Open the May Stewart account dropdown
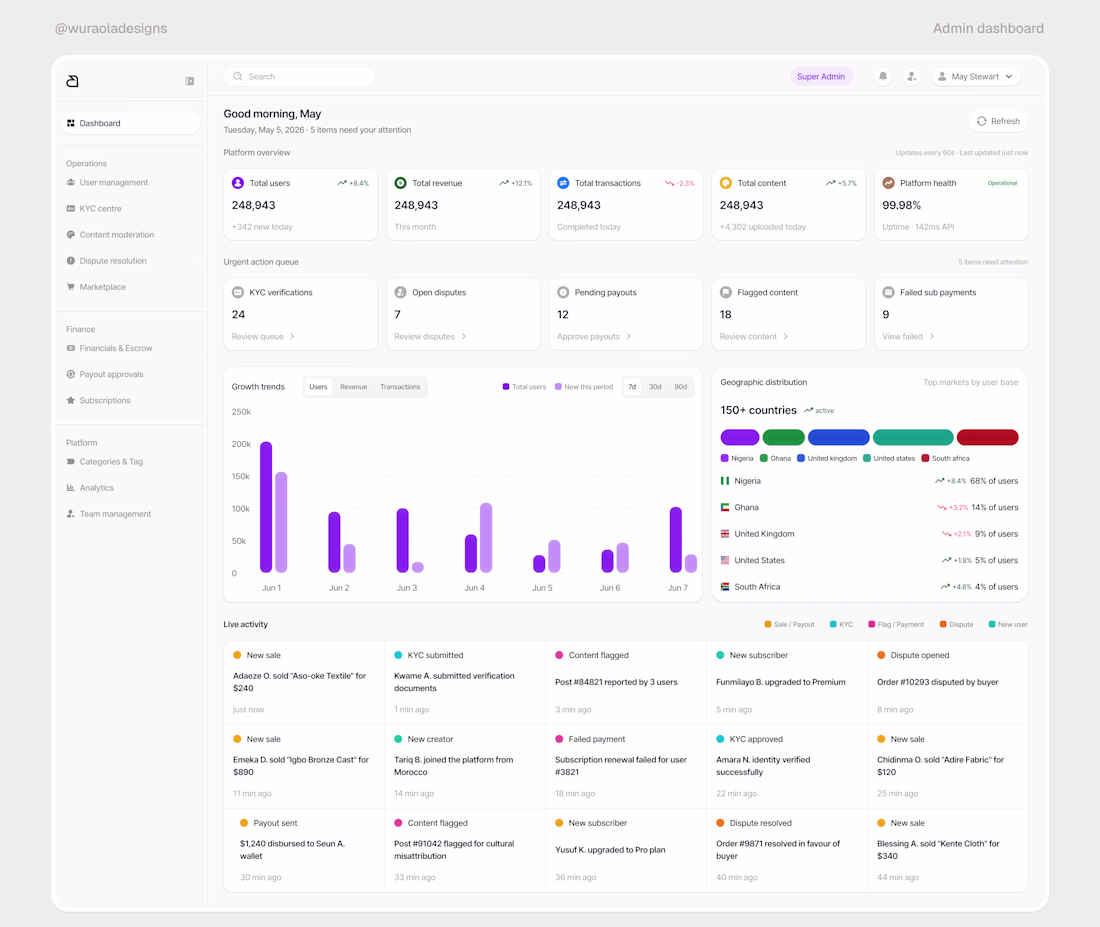 click(975, 76)
